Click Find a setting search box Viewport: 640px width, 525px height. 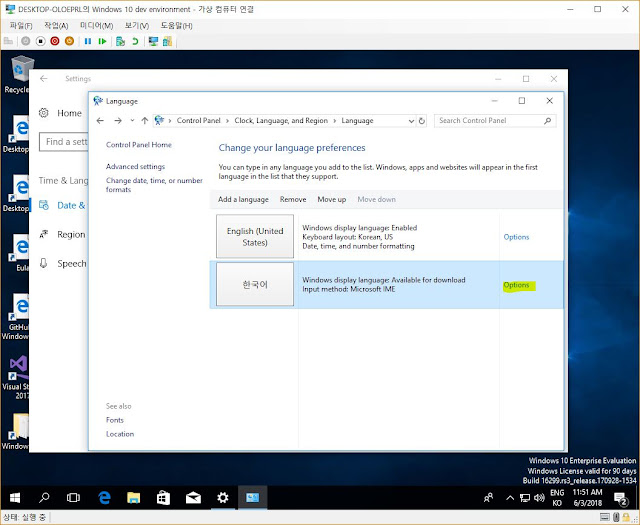click(64, 142)
